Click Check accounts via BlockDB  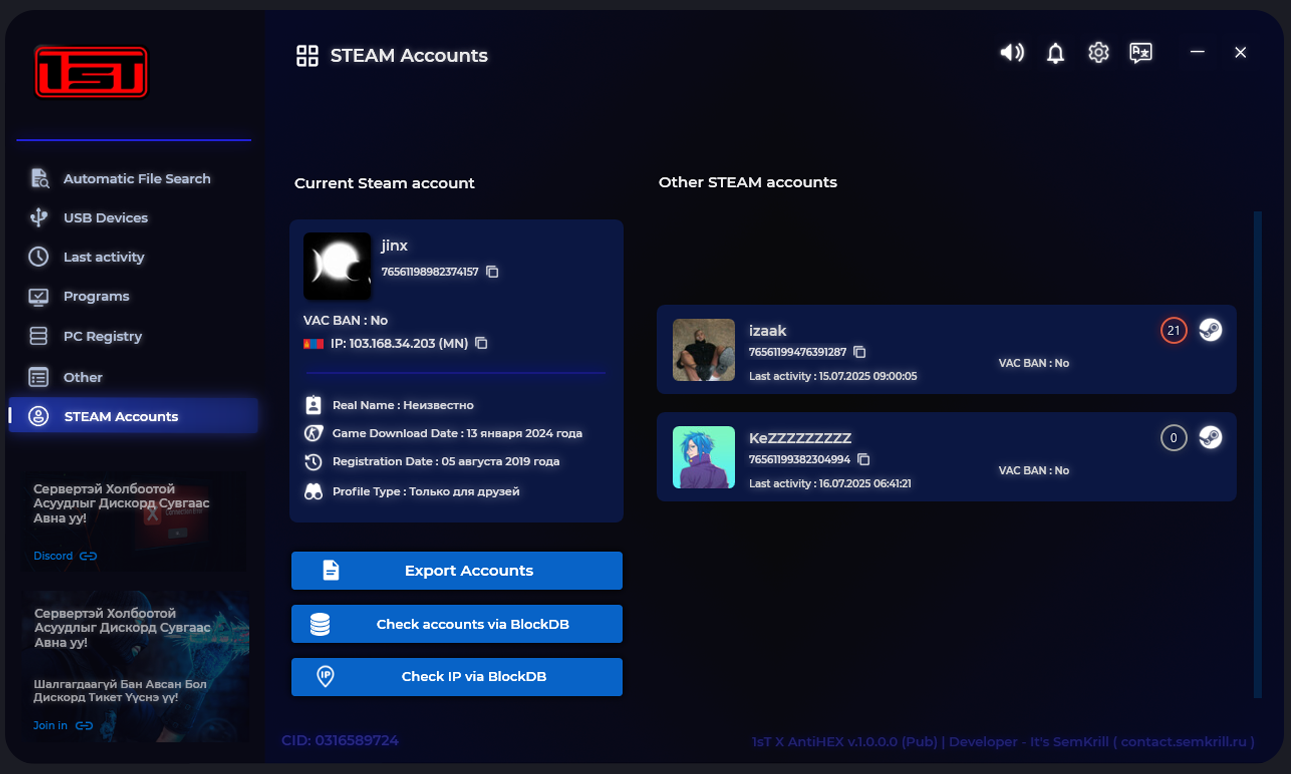tap(457, 624)
